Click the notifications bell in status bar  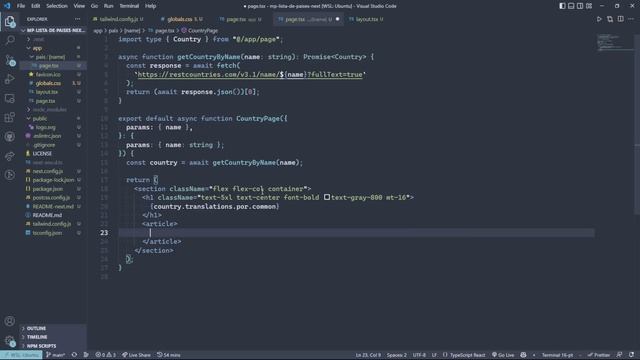631,355
